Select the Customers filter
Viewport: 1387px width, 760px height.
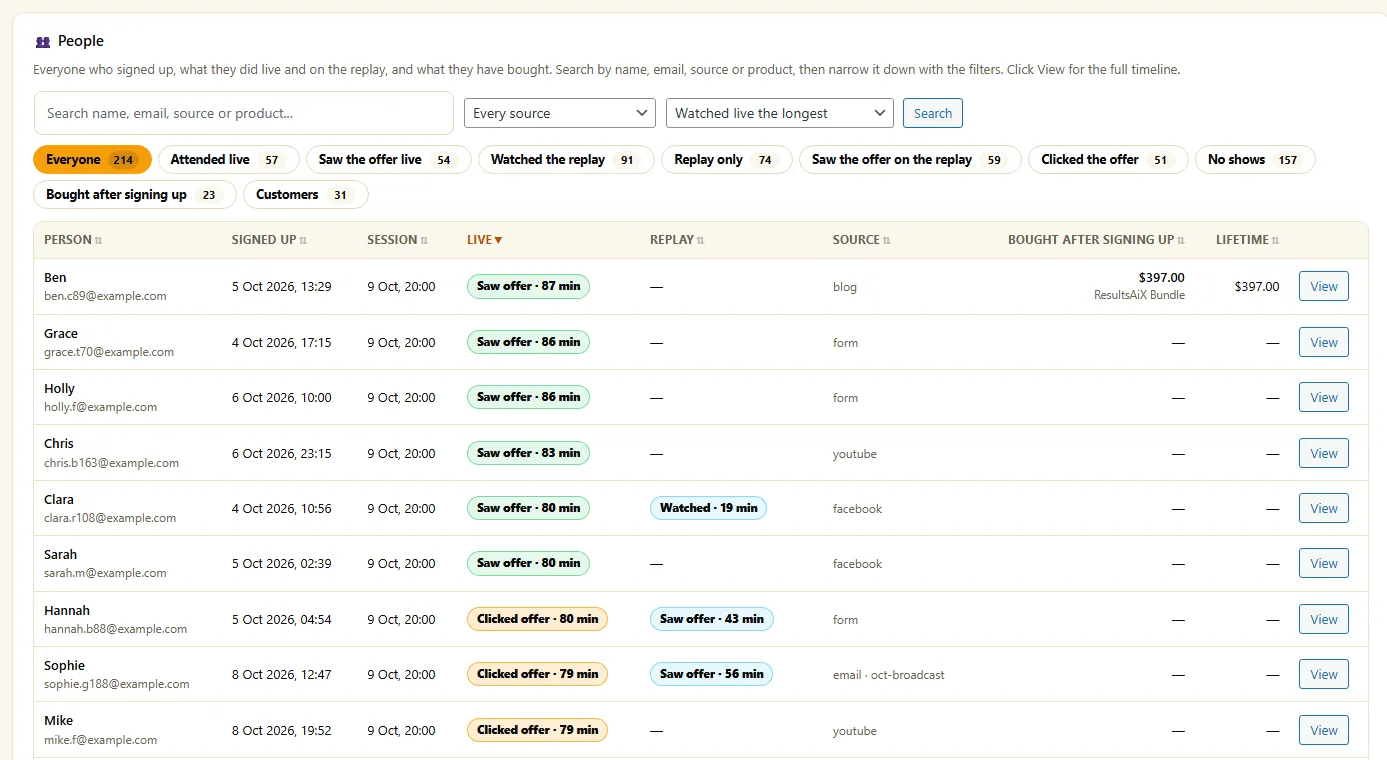click(306, 195)
